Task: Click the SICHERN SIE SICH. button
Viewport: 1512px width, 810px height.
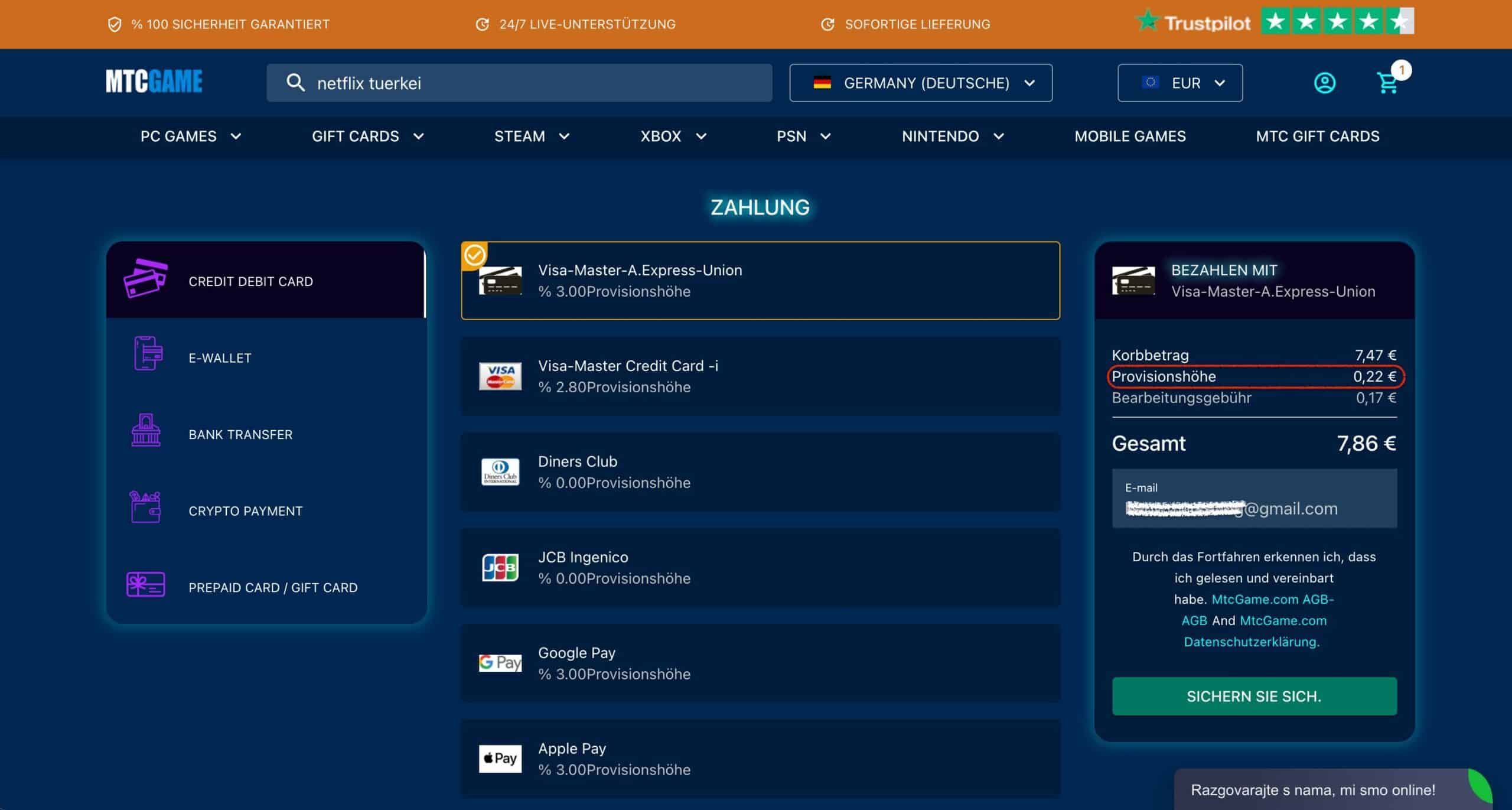Action: [1254, 696]
